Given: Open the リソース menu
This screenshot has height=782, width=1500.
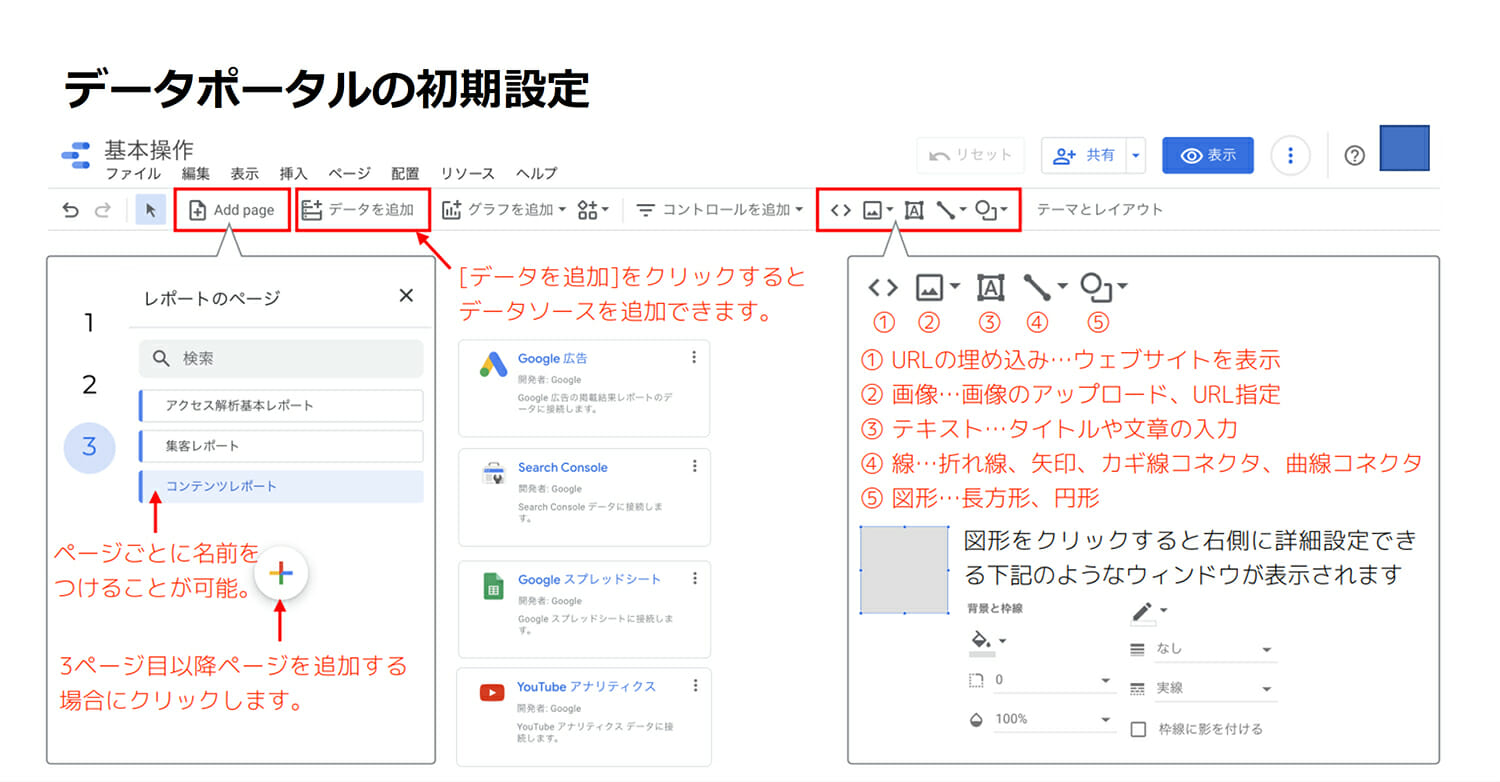Looking at the screenshot, I should coord(467,173).
